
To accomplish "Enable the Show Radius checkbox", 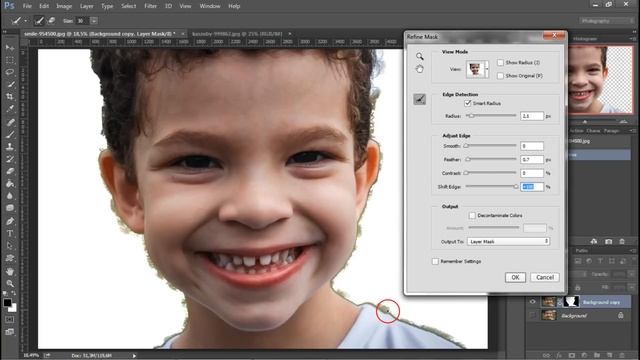I will 500,62.
